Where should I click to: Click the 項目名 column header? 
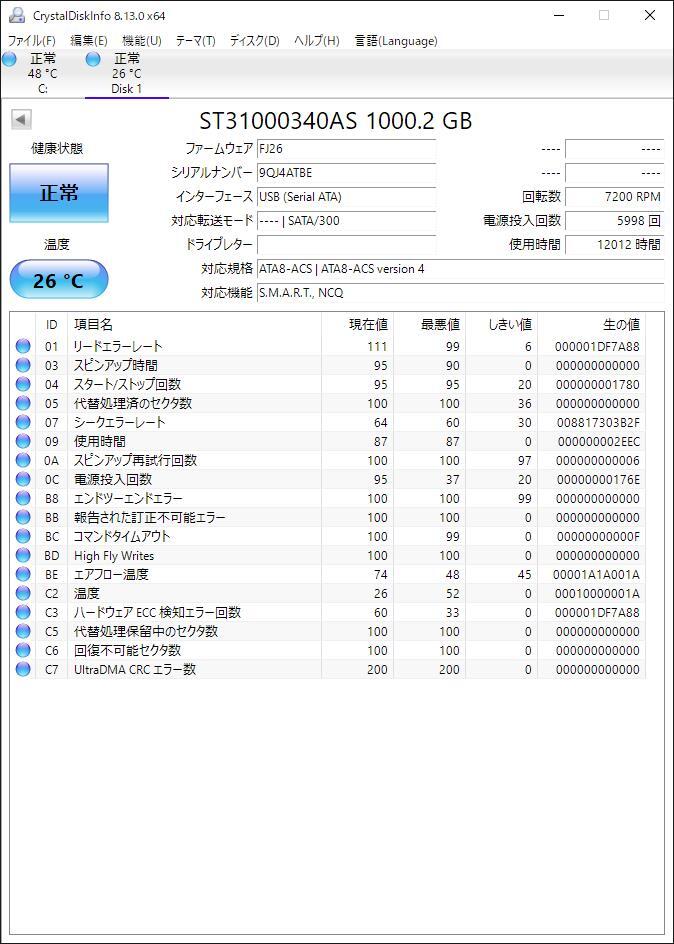(194, 325)
